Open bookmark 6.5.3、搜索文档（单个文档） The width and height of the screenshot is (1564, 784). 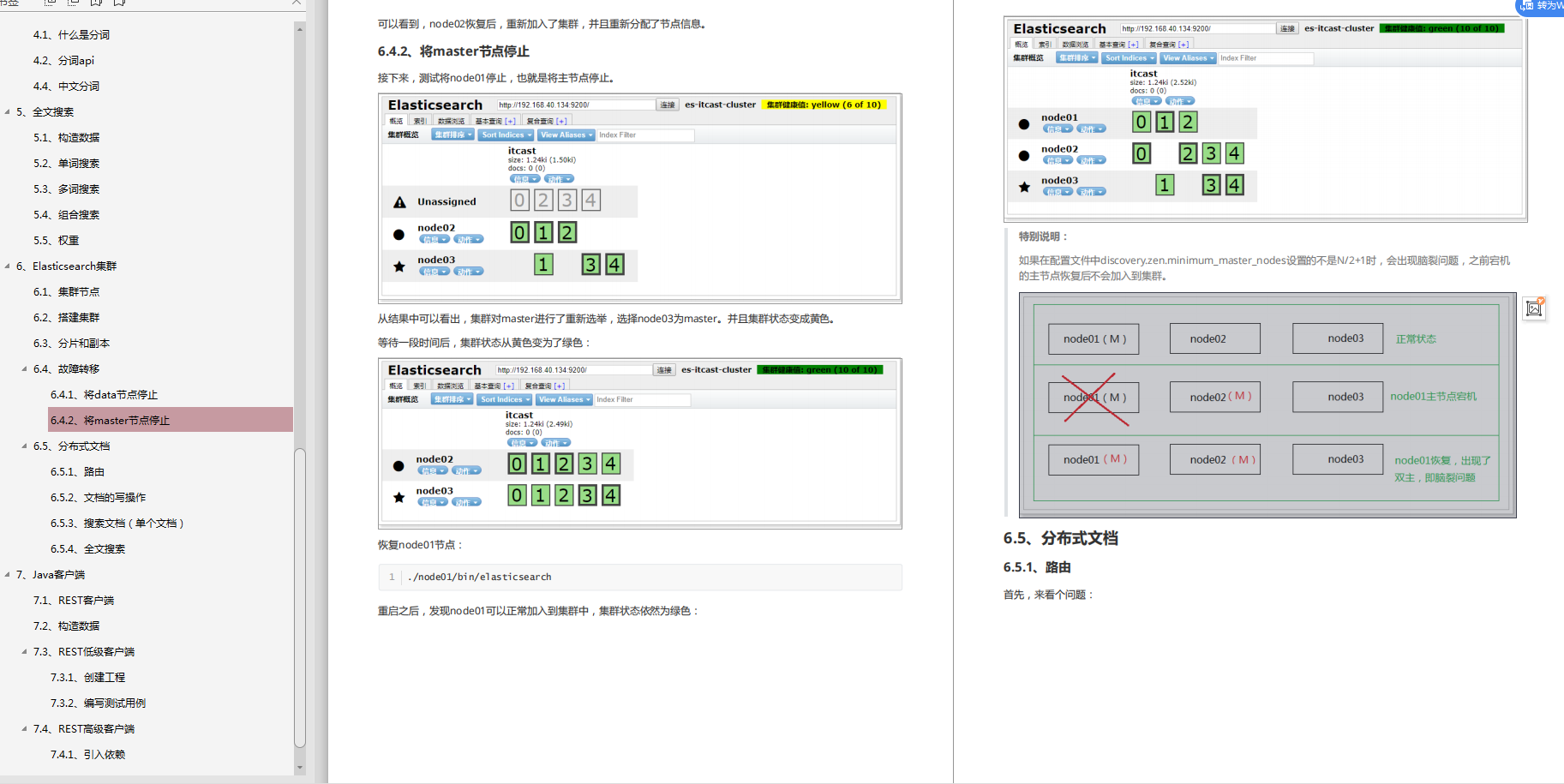117,524
